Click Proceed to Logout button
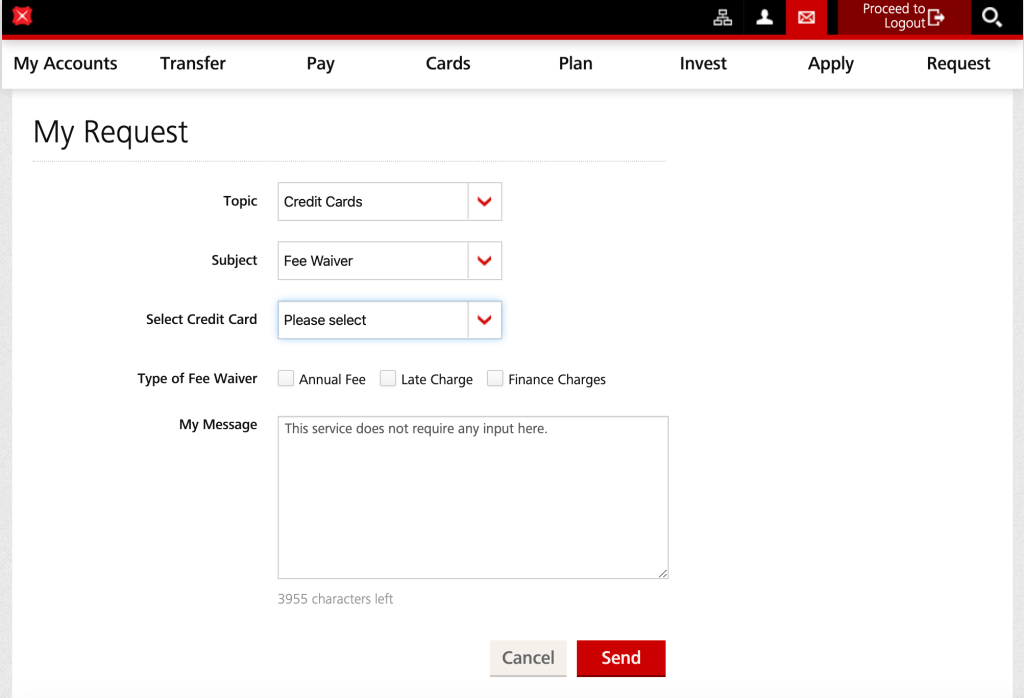The height and width of the screenshot is (698, 1024). click(x=903, y=17)
